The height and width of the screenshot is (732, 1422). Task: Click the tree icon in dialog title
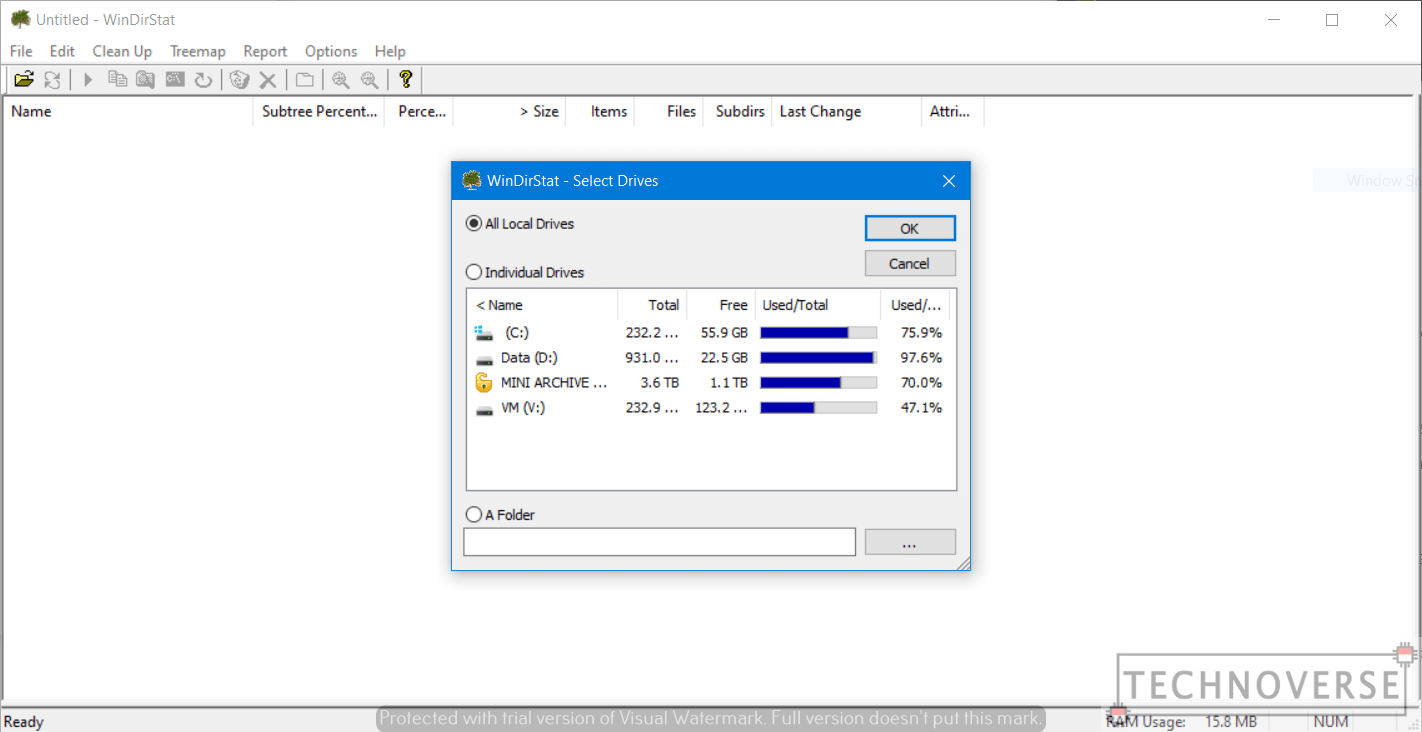[472, 181]
